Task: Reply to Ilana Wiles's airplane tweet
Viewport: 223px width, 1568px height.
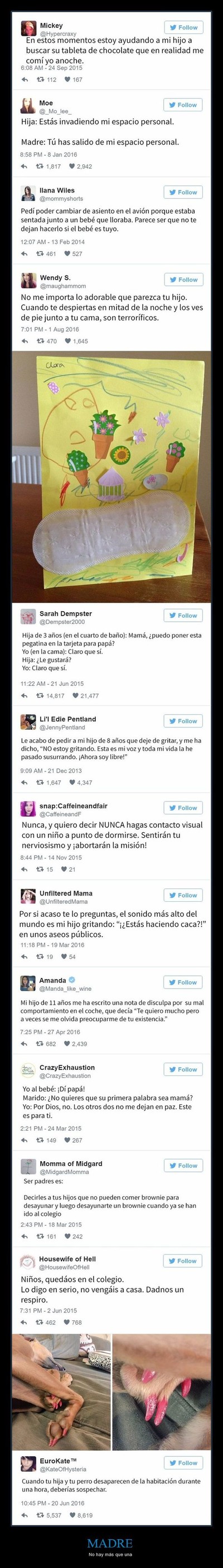Action: 25,254
